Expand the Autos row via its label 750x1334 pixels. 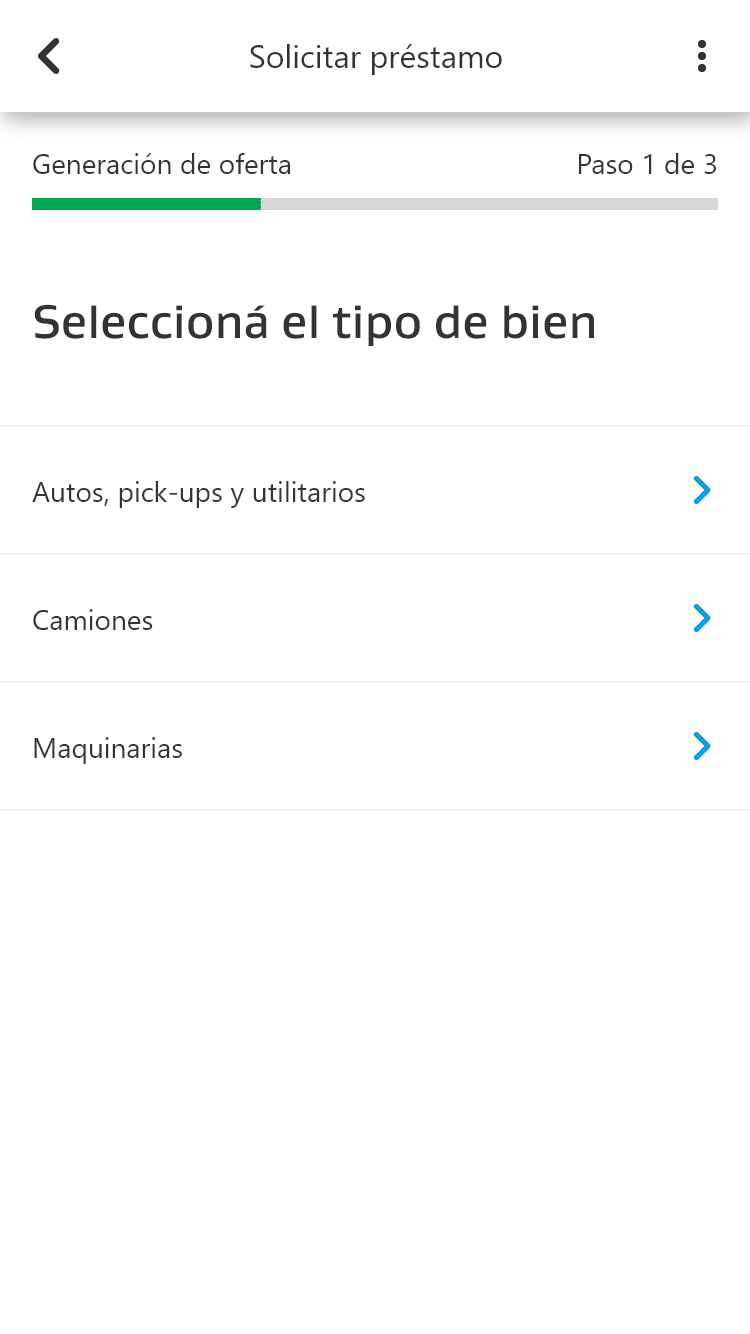[x=199, y=493]
